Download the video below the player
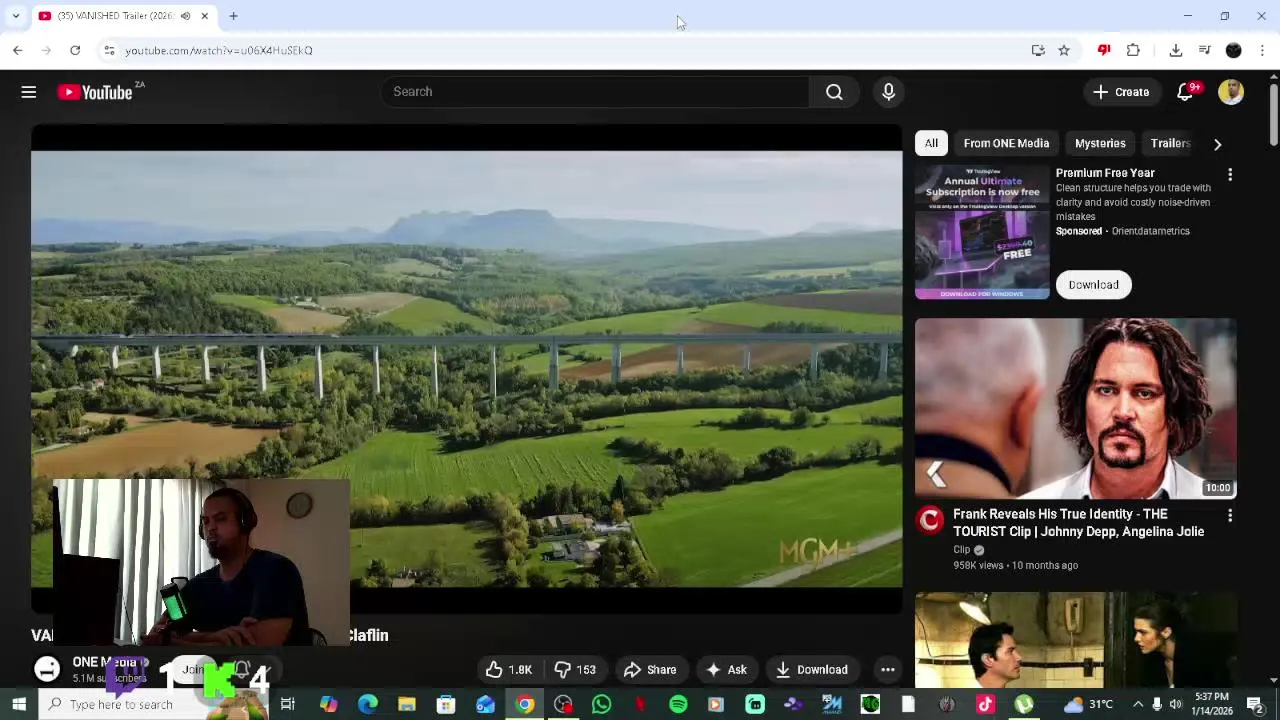 pyautogui.click(x=812, y=670)
